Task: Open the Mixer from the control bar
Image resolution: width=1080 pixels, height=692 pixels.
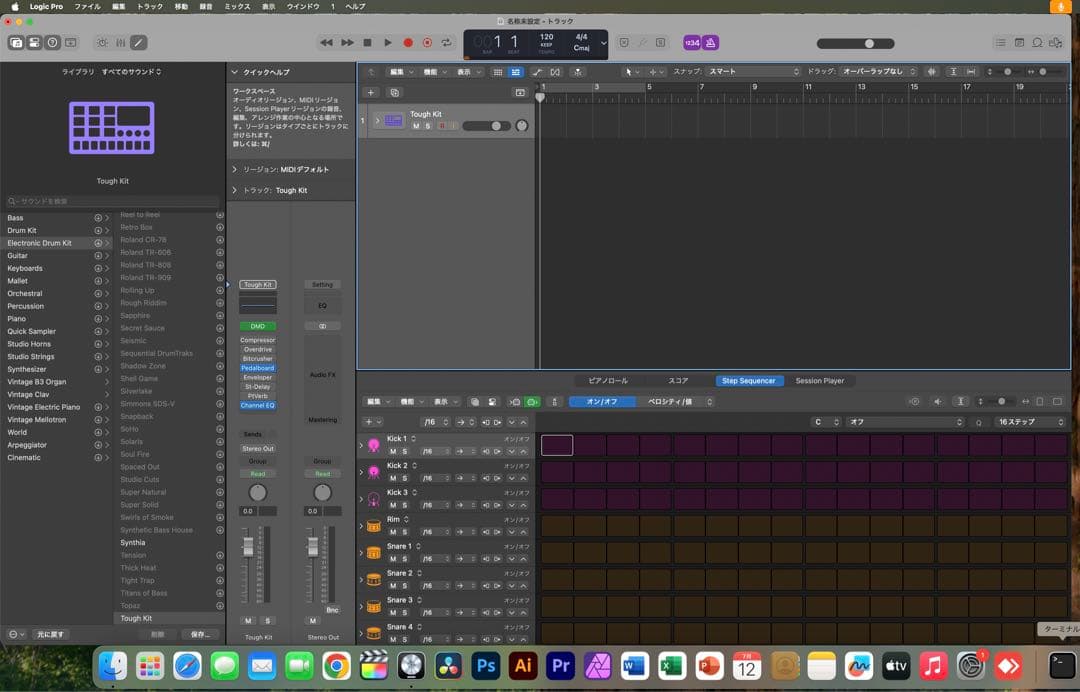Action: tap(120, 43)
